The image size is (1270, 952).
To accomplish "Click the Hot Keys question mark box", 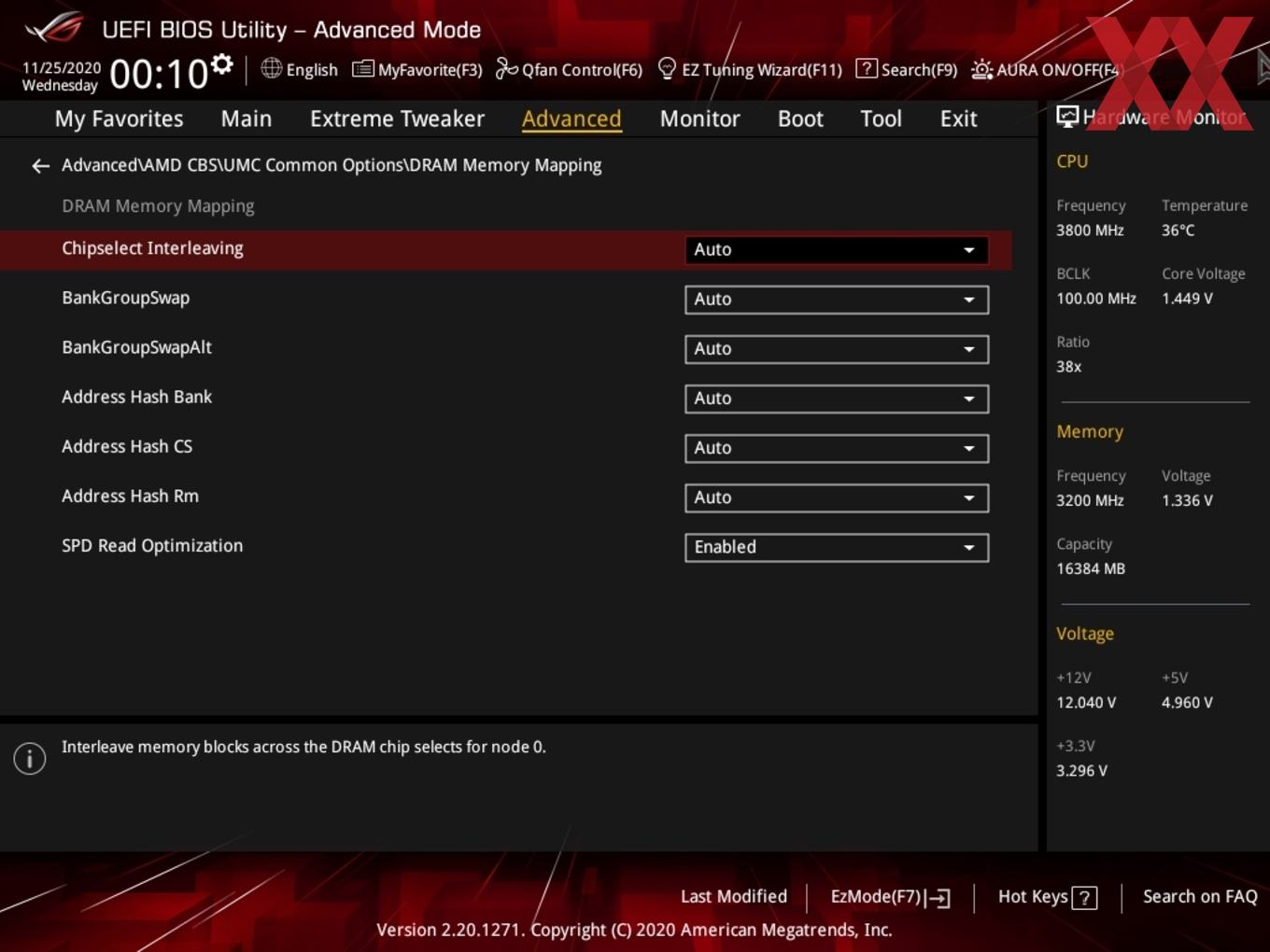I will [x=1084, y=898].
